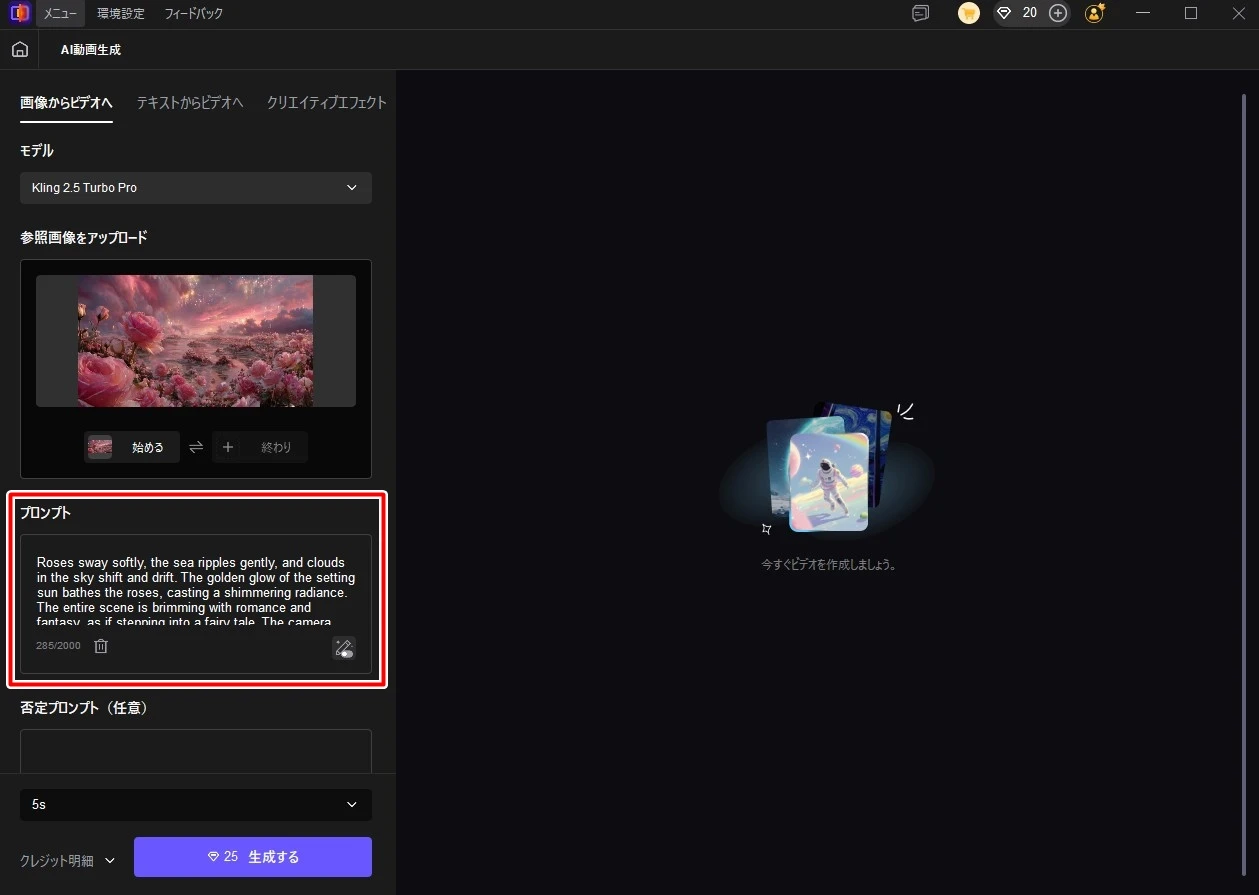The height and width of the screenshot is (895, 1259).
Task: Click the home icon in the toolbar
Action: 20,50
